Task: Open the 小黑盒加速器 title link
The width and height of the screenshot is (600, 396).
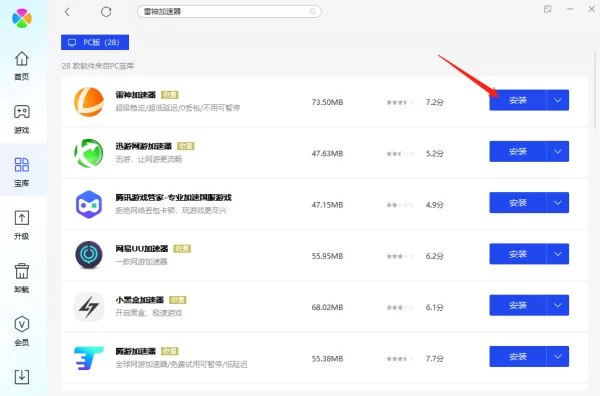Action: [140, 300]
